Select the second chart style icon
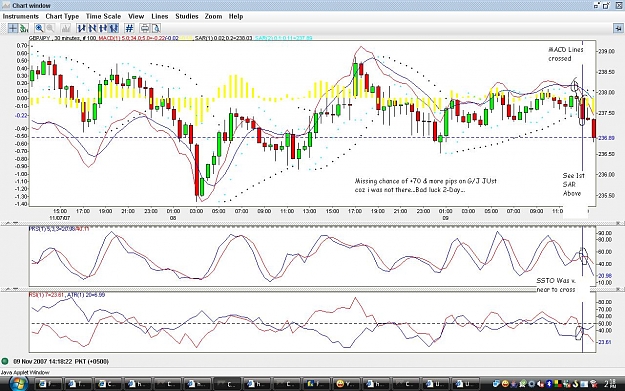 click(92, 28)
